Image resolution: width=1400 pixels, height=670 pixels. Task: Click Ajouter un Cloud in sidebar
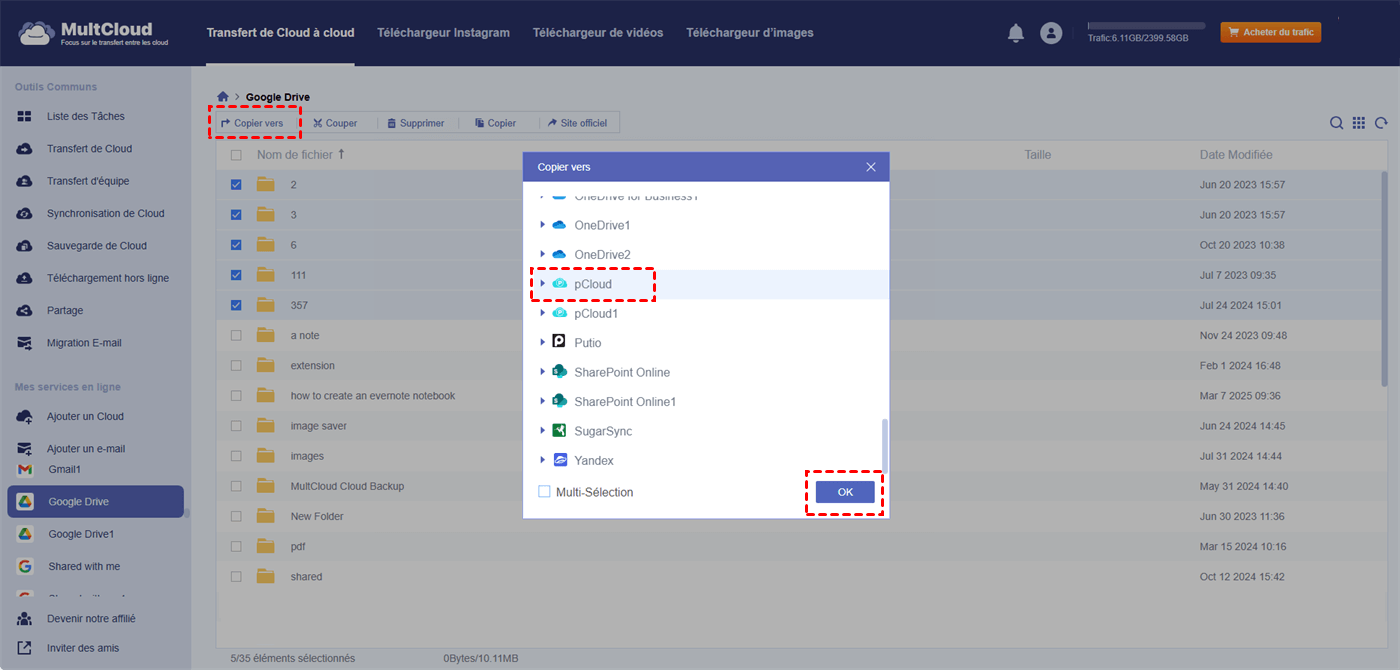(85, 416)
